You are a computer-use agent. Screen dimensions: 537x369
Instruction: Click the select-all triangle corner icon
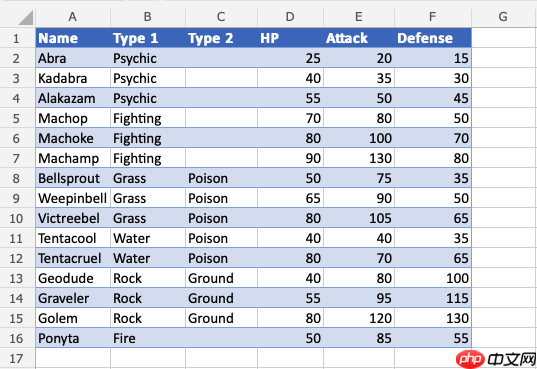[x=26, y=18]
